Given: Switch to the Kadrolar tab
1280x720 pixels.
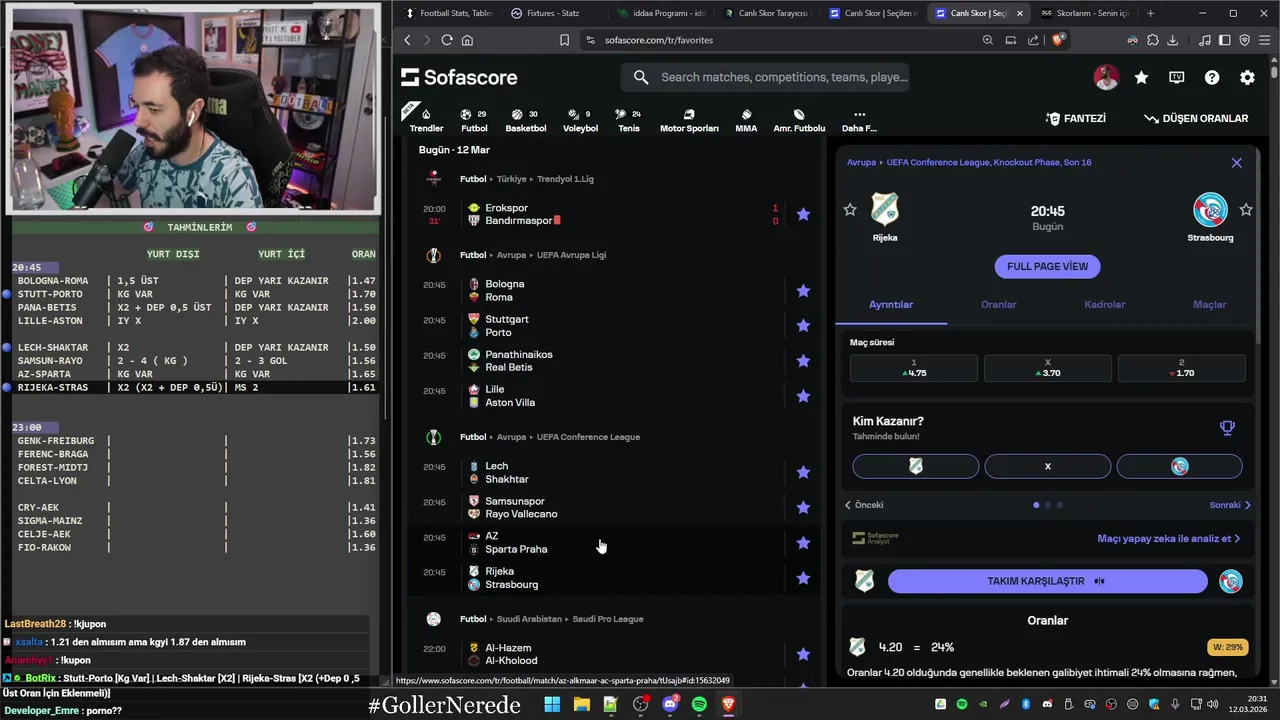Looking at the screenshot, I should tap(1105, 305).
